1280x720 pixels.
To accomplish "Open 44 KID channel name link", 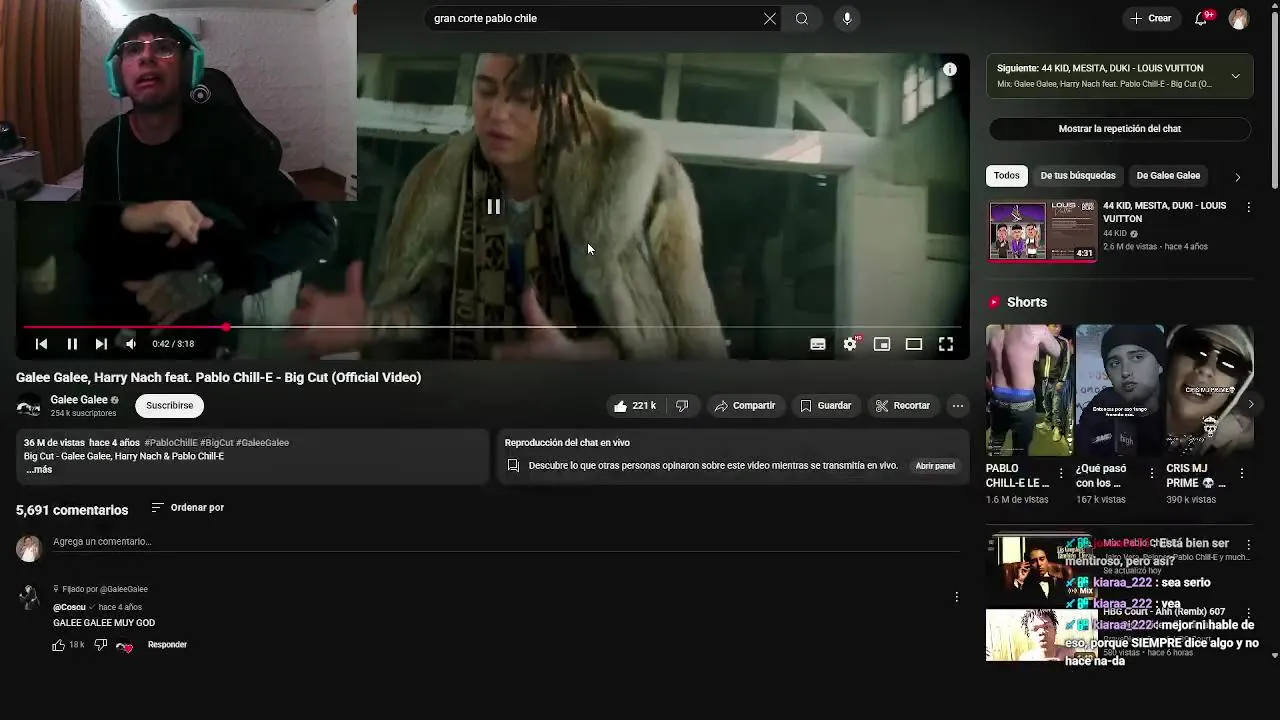I will tap(1115, 234).
